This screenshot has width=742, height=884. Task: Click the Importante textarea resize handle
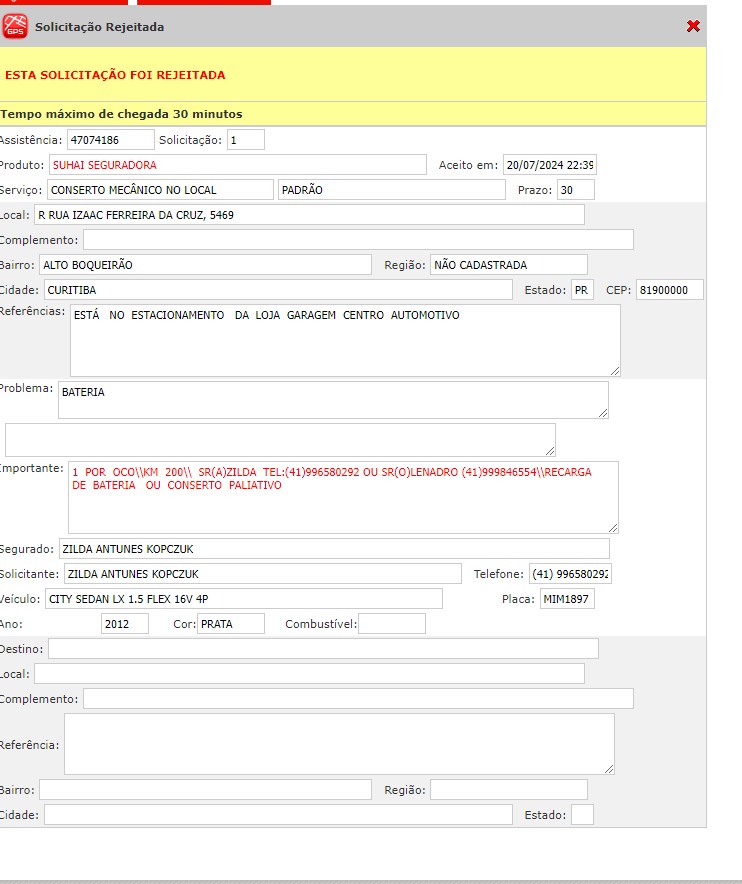pos(613,528)
